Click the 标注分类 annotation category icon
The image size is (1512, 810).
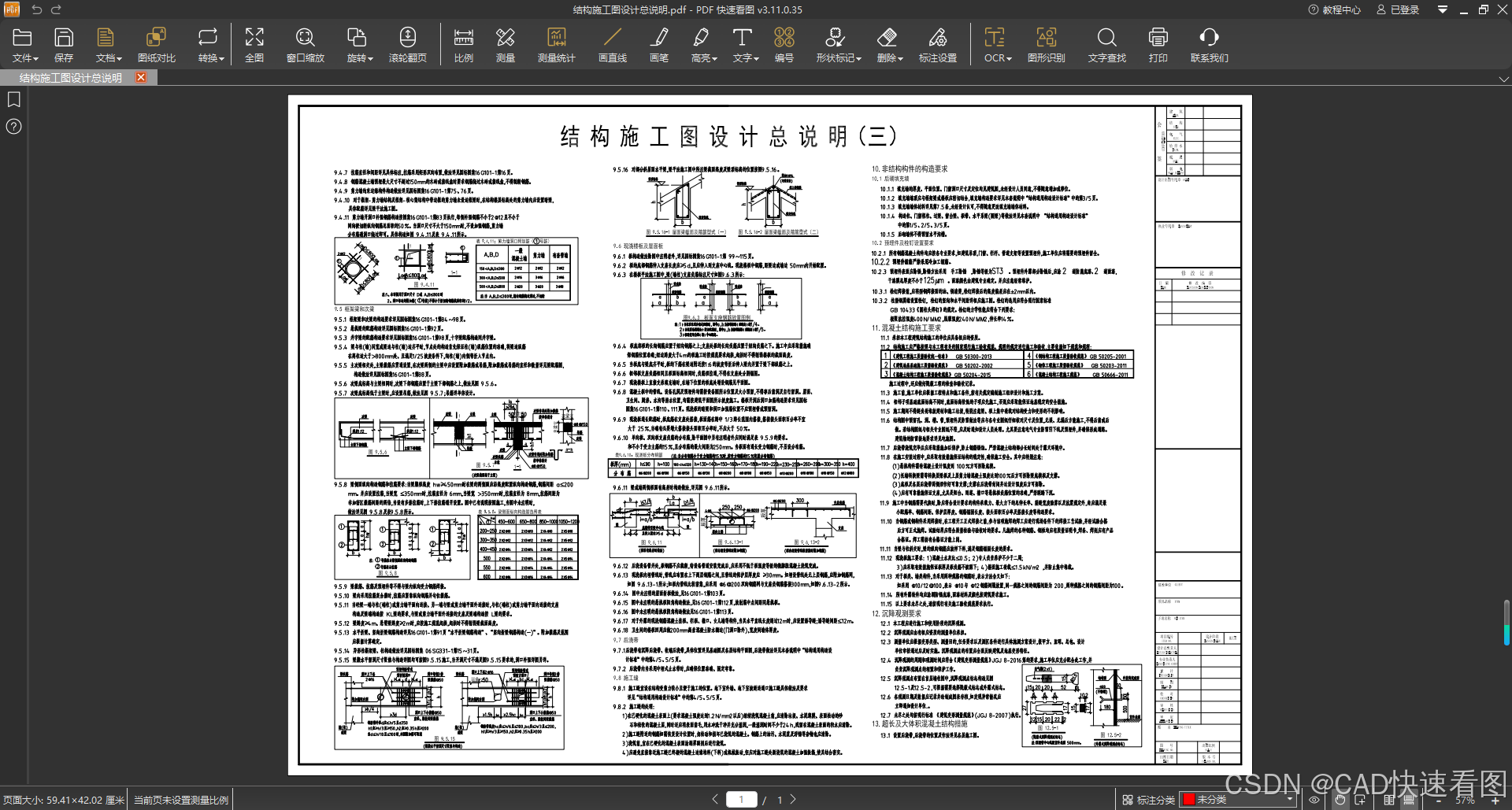point(1128,800)
